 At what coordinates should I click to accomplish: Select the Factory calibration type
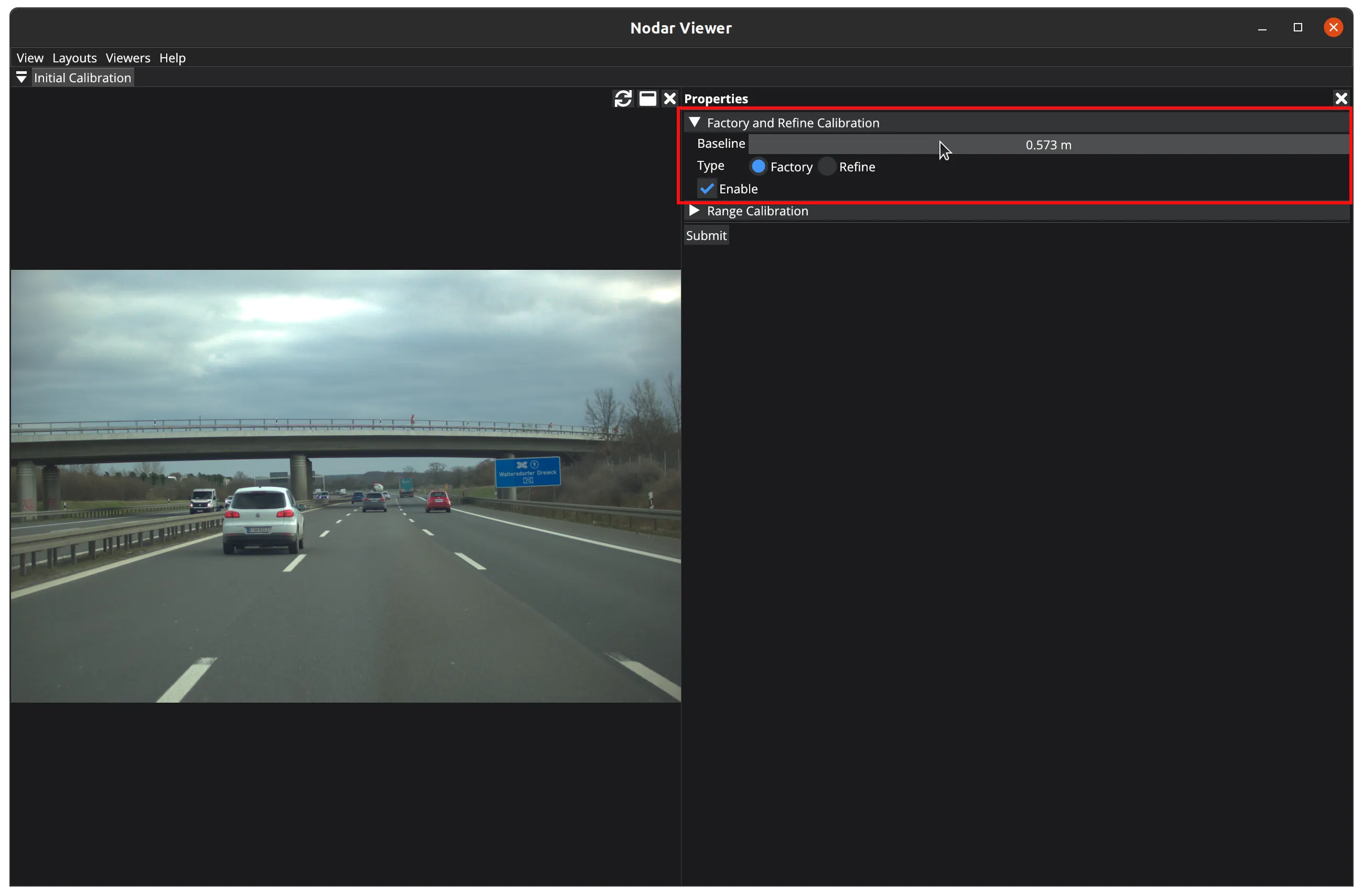[758, 167]
